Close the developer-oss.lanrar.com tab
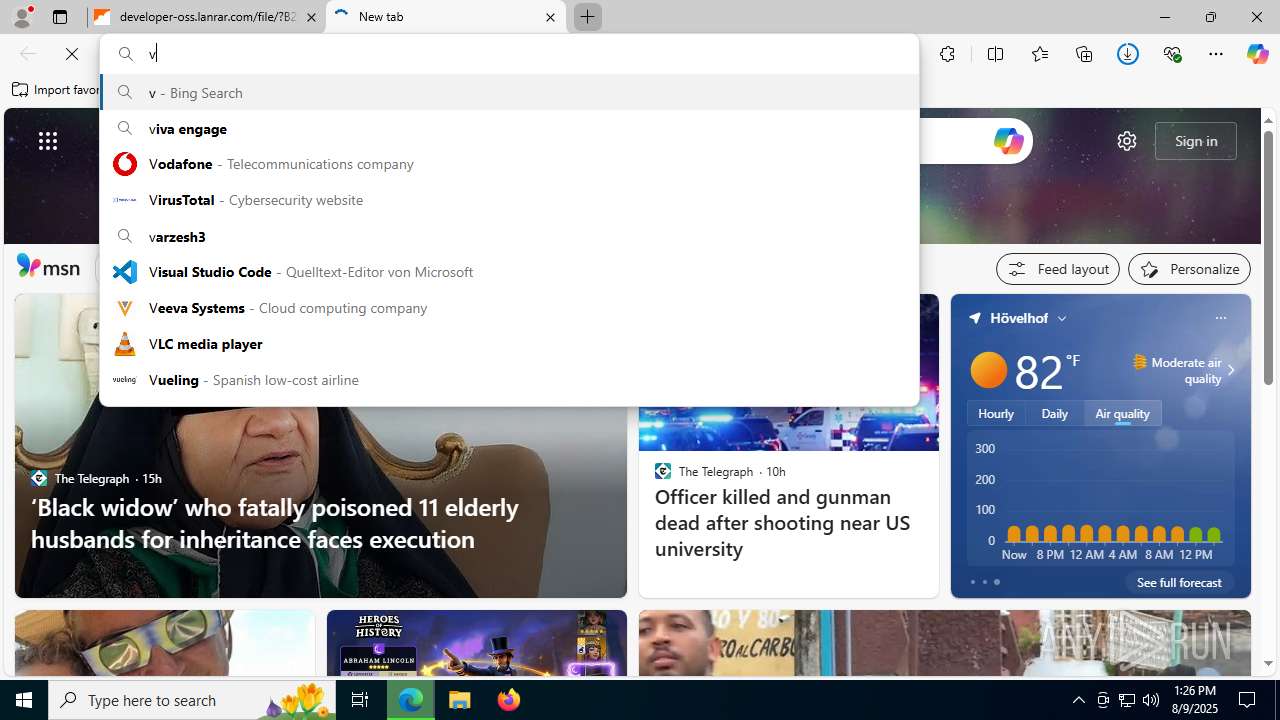1280x720 pixels. pos(311,17)
